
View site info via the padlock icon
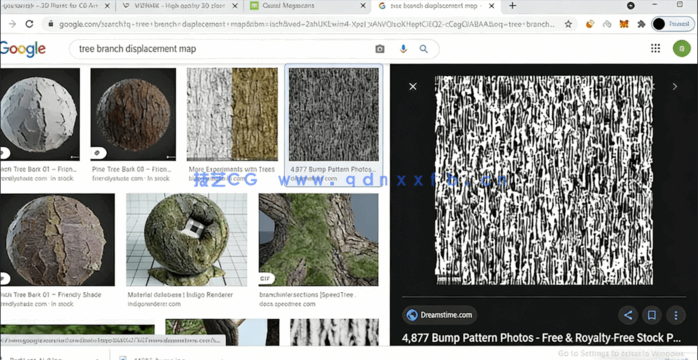(x=50, y=24)
